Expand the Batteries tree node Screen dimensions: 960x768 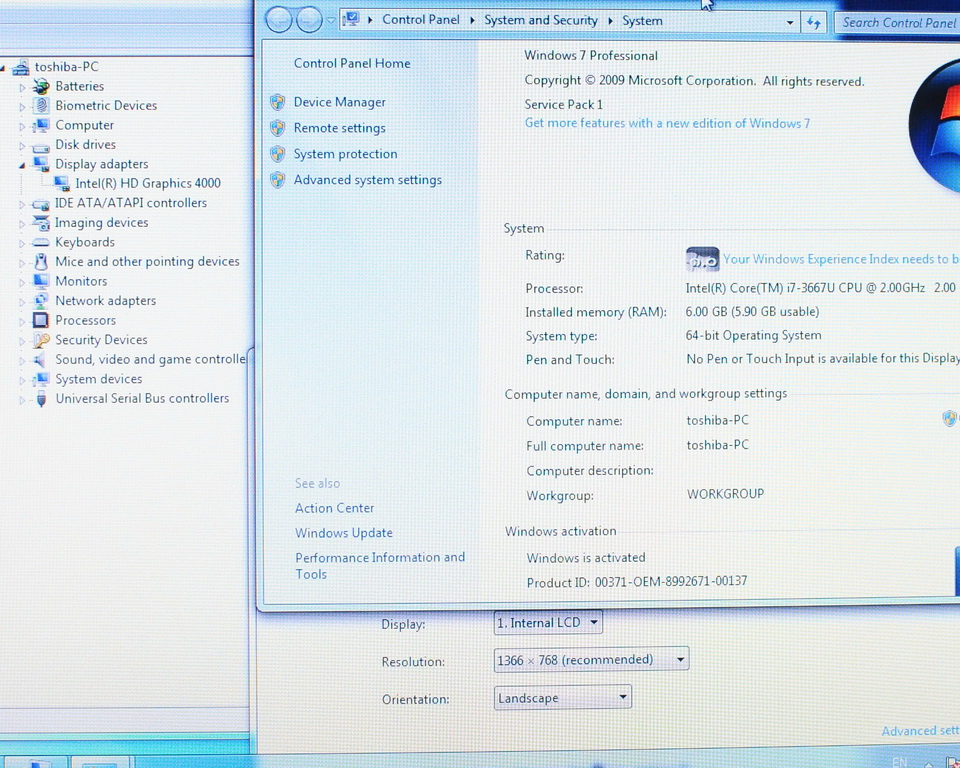coord(23,88)
